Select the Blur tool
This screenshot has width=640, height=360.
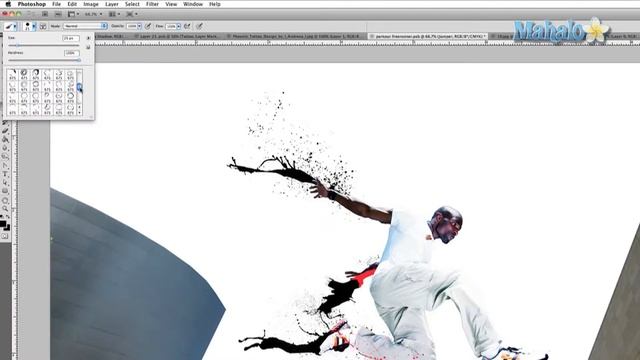(5, 148)
